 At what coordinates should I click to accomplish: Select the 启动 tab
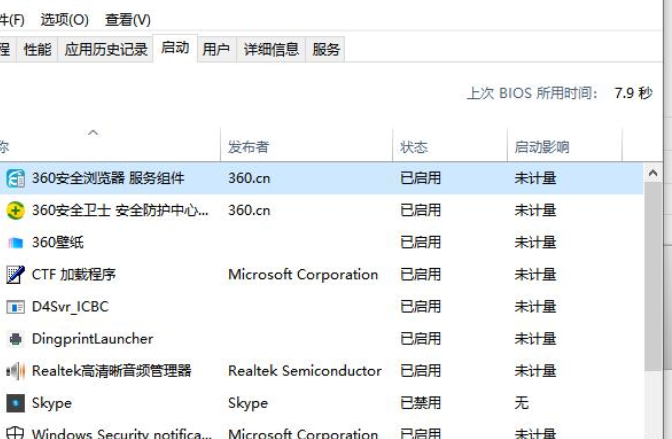point(175,48)
